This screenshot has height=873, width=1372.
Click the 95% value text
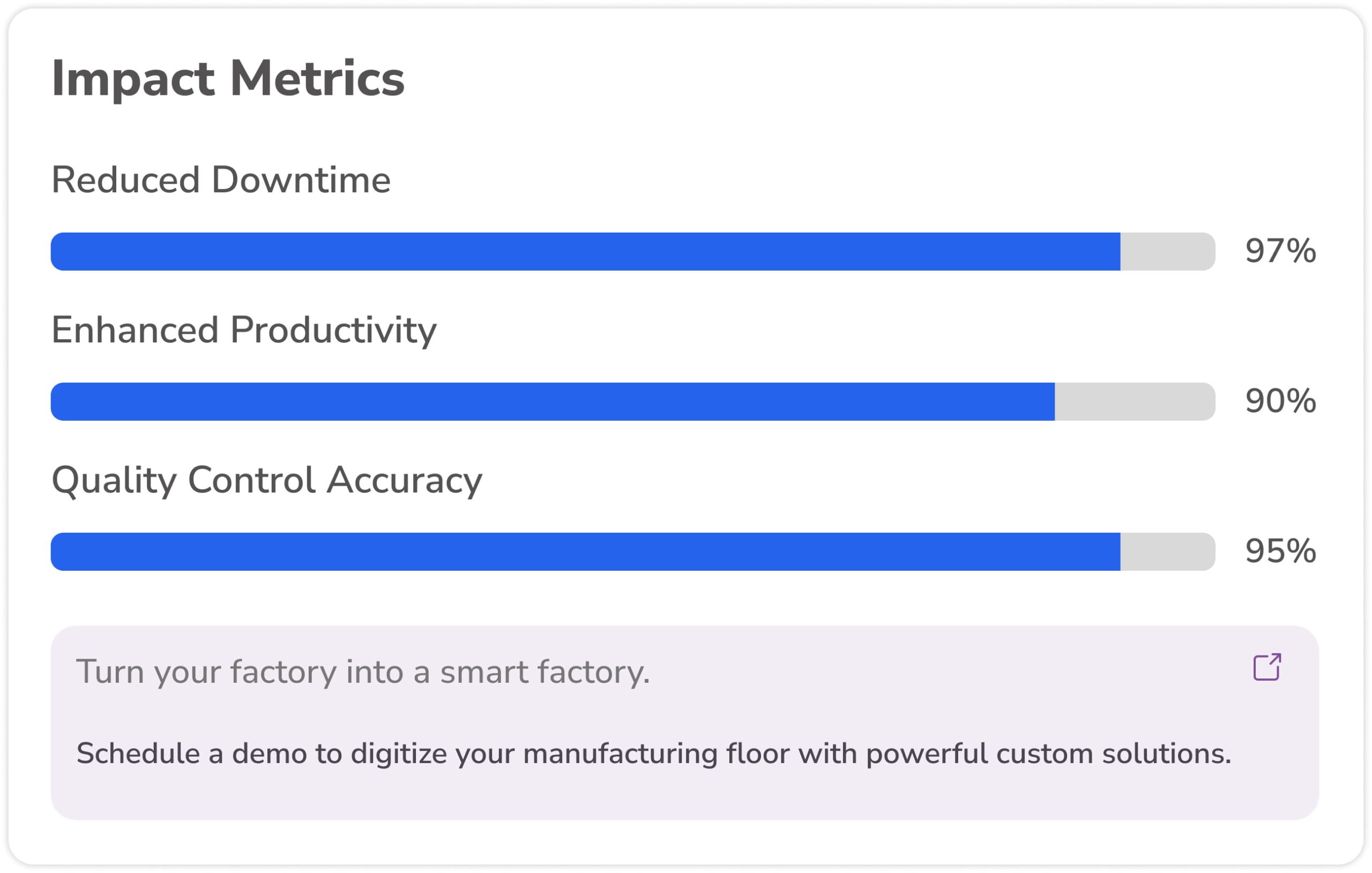click(1280, 551)
